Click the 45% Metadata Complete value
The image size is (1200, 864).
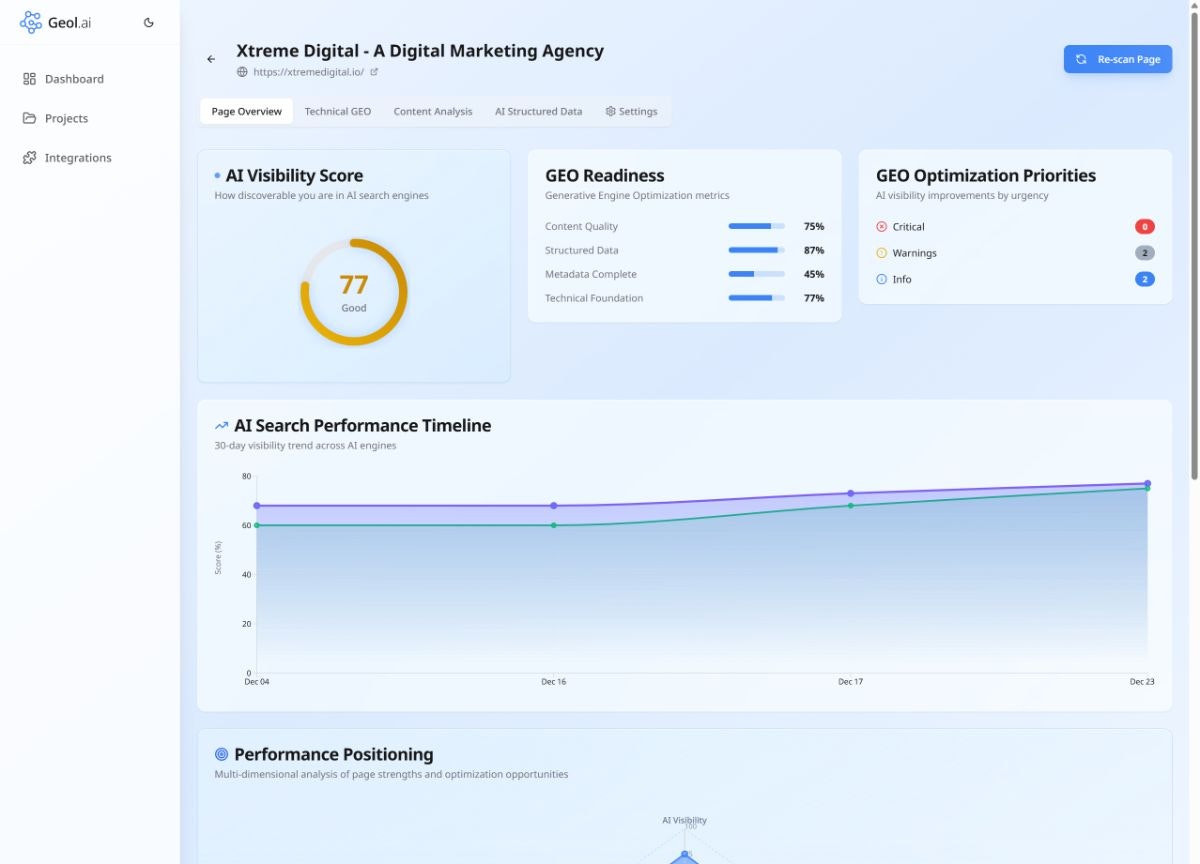(814, 274)
